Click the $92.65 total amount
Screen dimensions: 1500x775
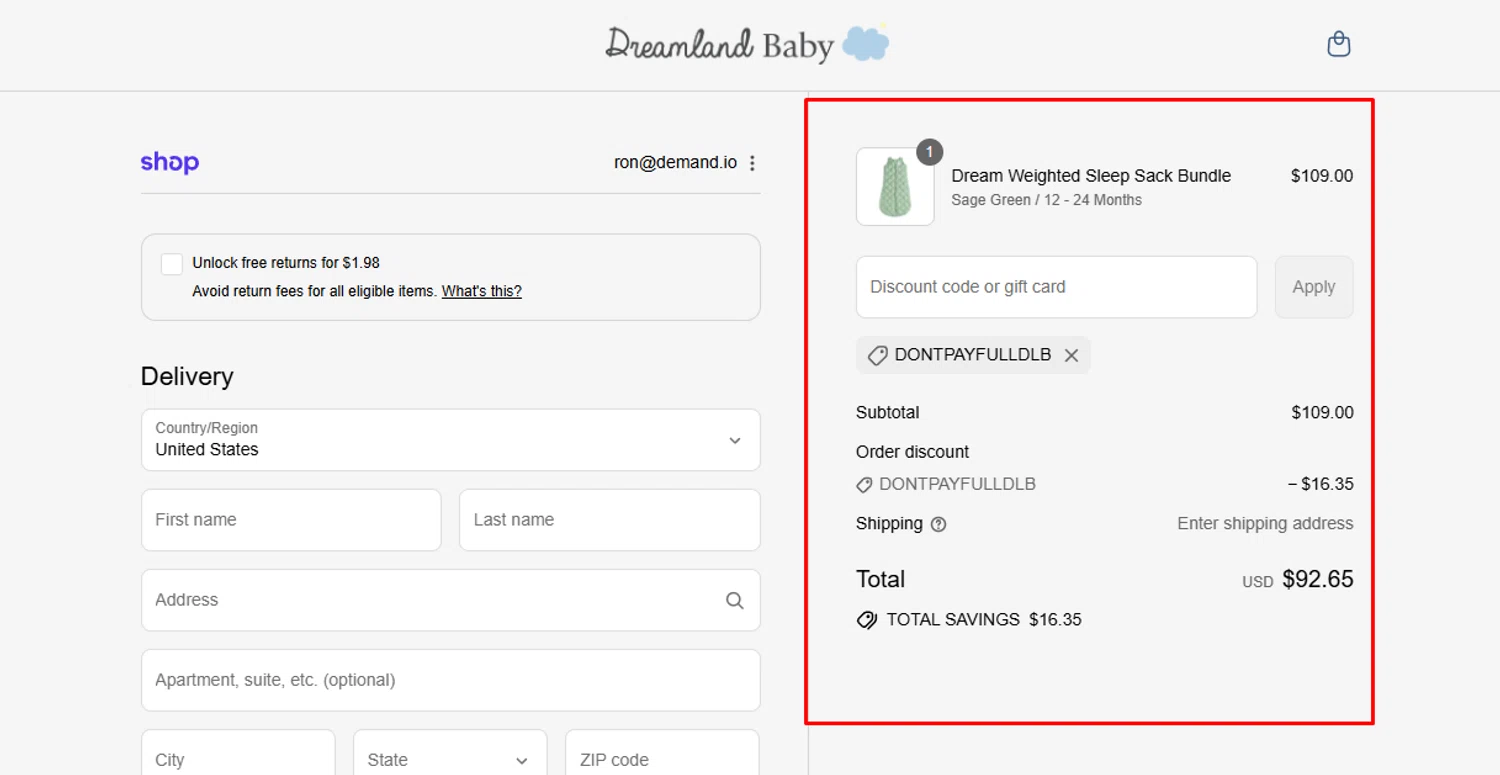pos(1318,580)
